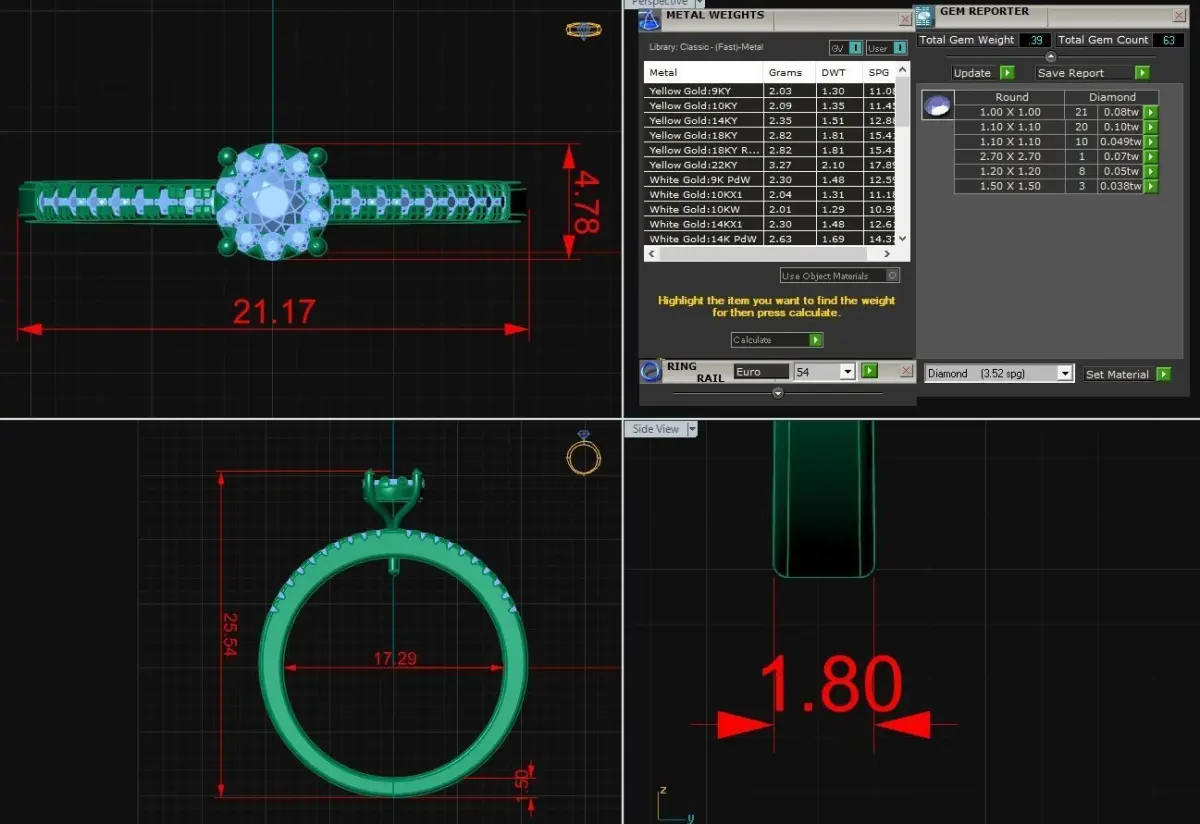Viewport: 1200px width, 824px height.
Task: Select the White Gold:14K PdW row
Action: tap(770, 239)
